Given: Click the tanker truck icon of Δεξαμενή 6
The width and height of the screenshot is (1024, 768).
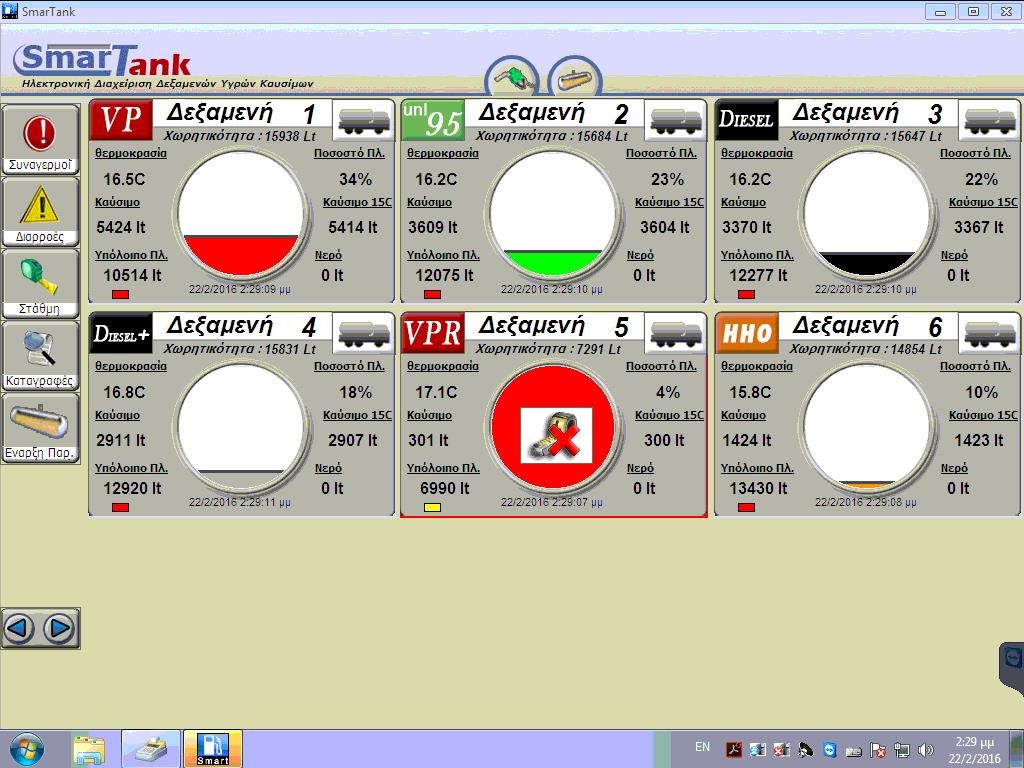Looking at the screenshot, I should [989, 333].
